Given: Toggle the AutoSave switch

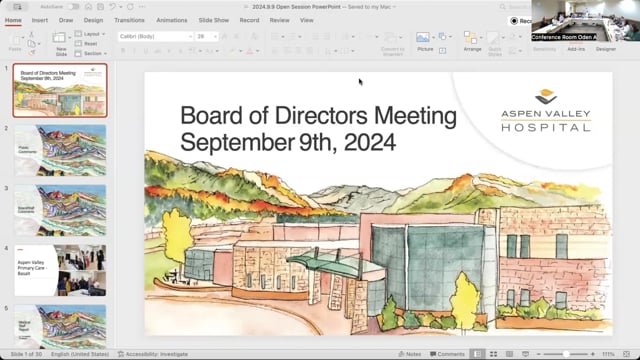Looking at the screenshot, I should [x=73, y=7].
